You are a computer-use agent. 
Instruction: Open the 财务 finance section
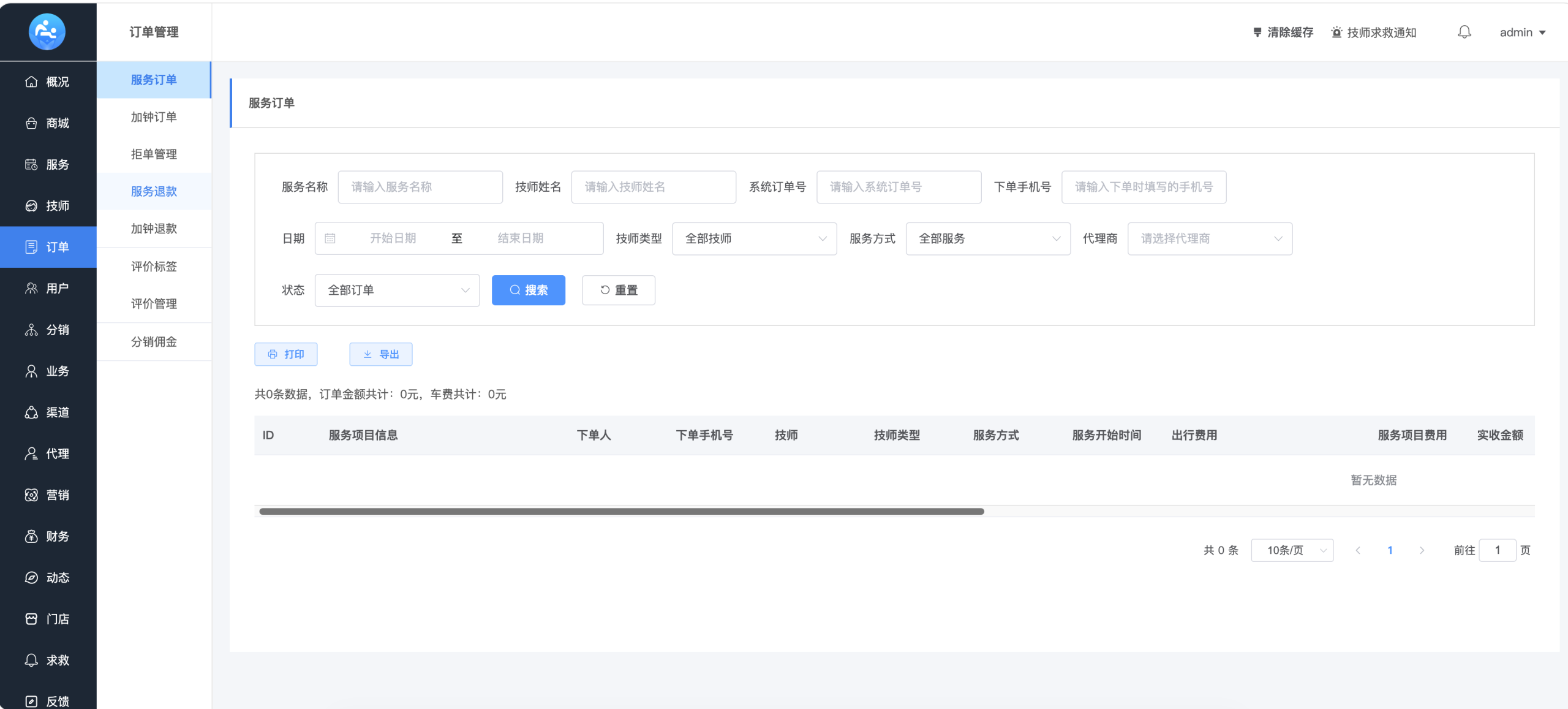48,536
